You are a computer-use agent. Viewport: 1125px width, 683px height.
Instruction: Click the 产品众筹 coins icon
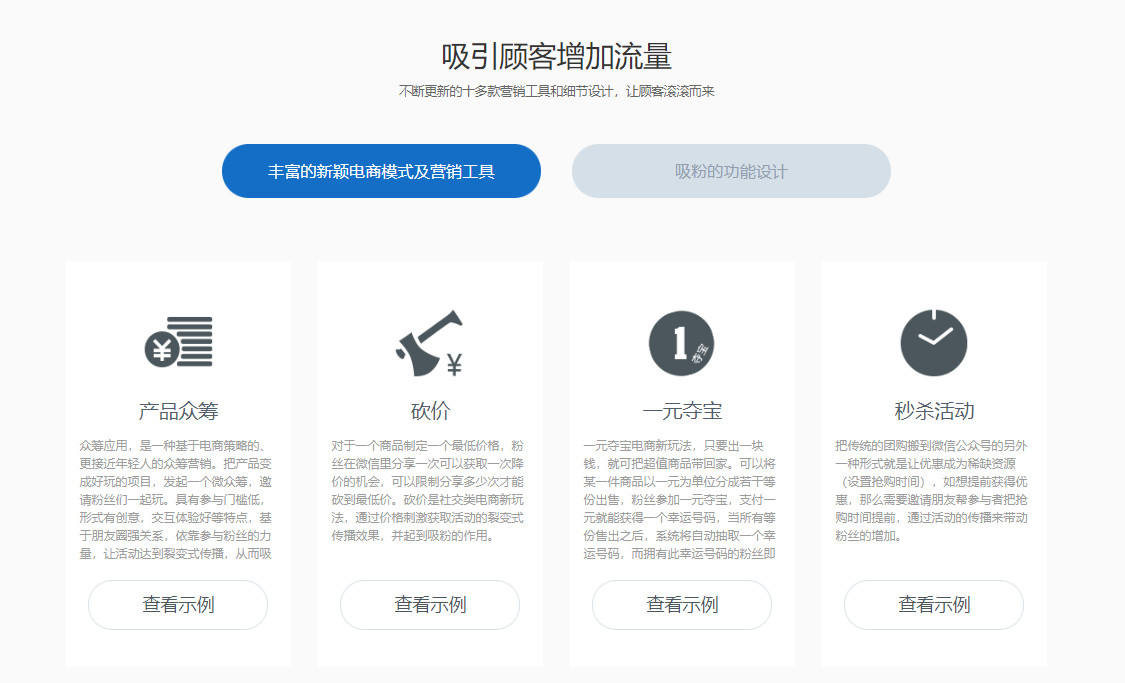179,342
